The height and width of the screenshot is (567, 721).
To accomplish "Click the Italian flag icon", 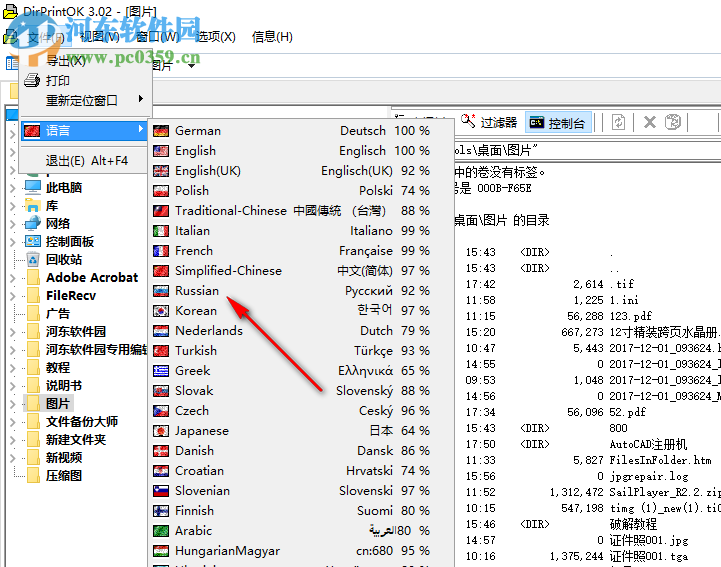I will [x=161, y=231].
